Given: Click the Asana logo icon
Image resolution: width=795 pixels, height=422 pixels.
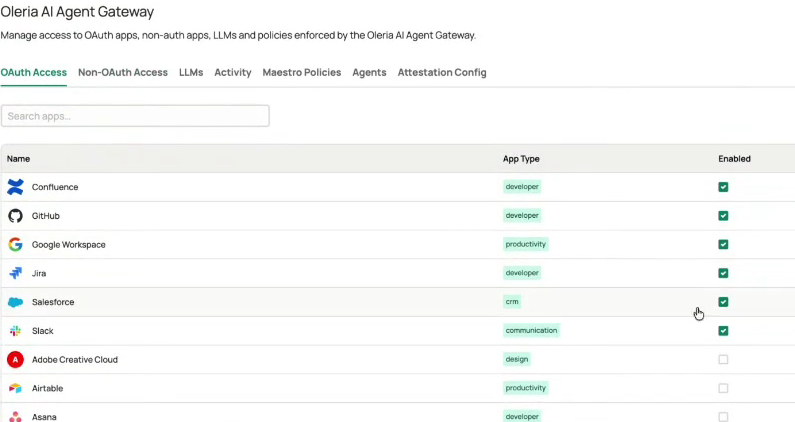Looking at the screenshot, I should point(15,417).
